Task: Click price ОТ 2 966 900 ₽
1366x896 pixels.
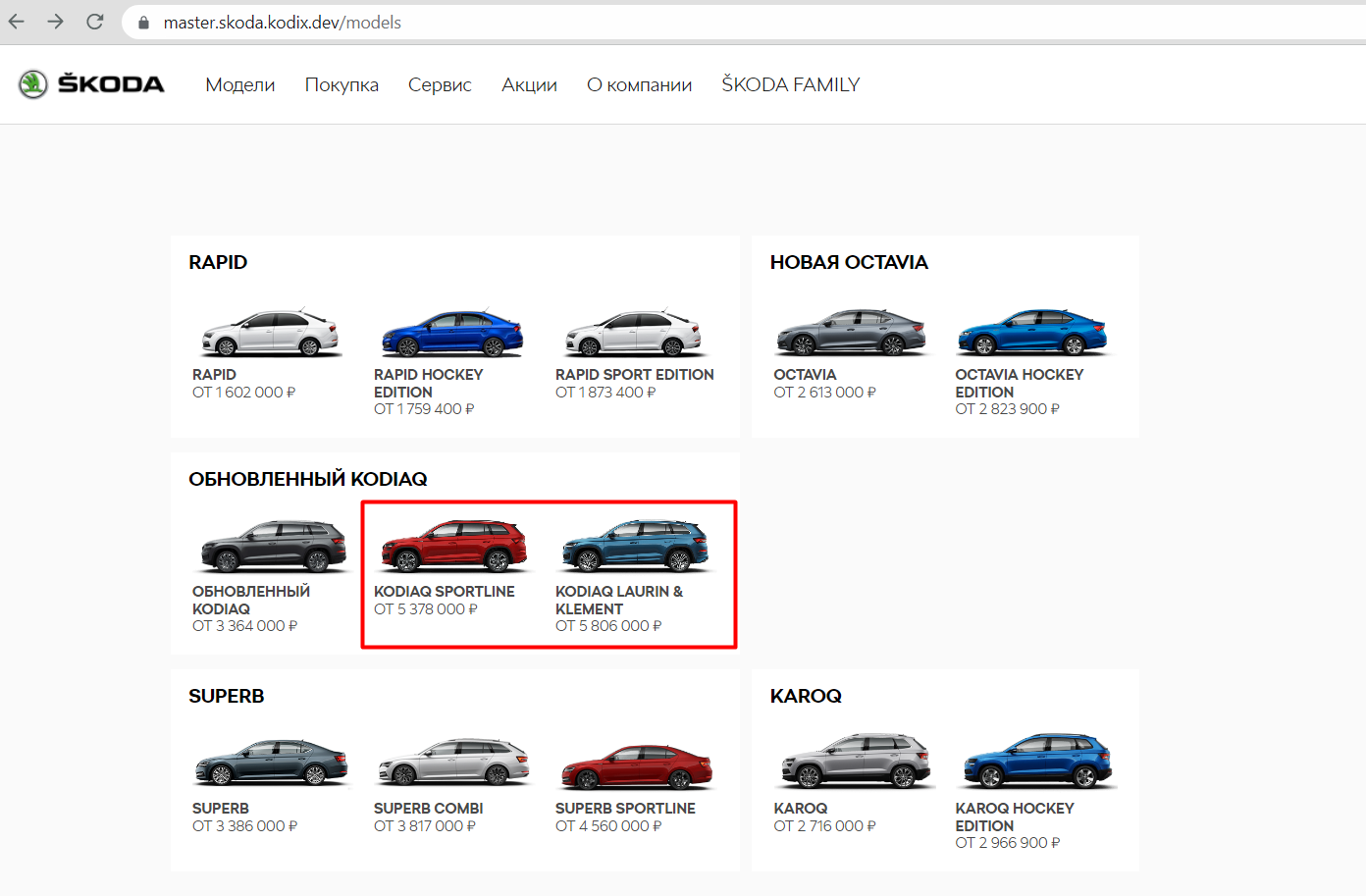Action: tap(1008, 843)
